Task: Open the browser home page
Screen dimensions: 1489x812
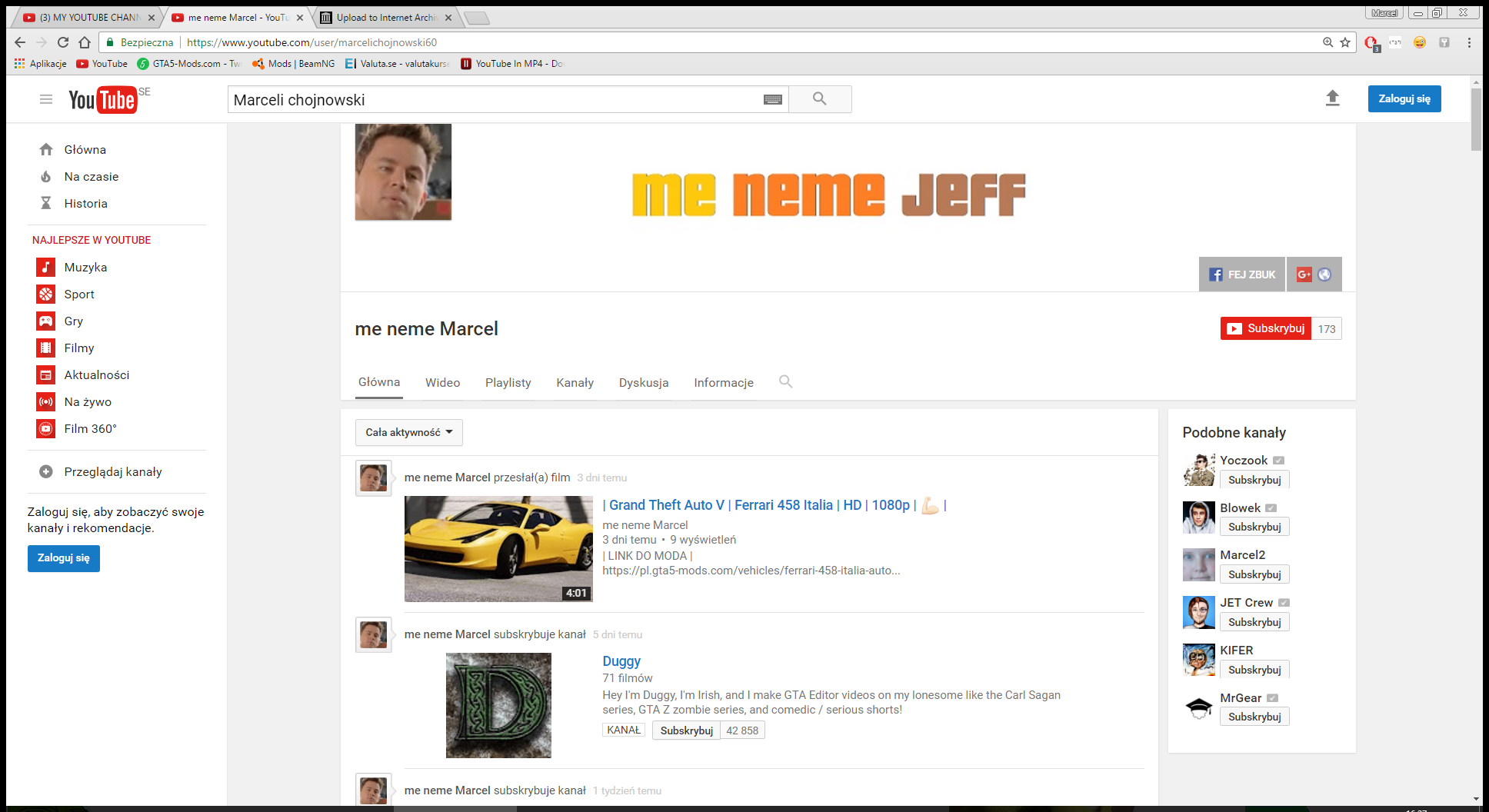Action: coord(85,42)
